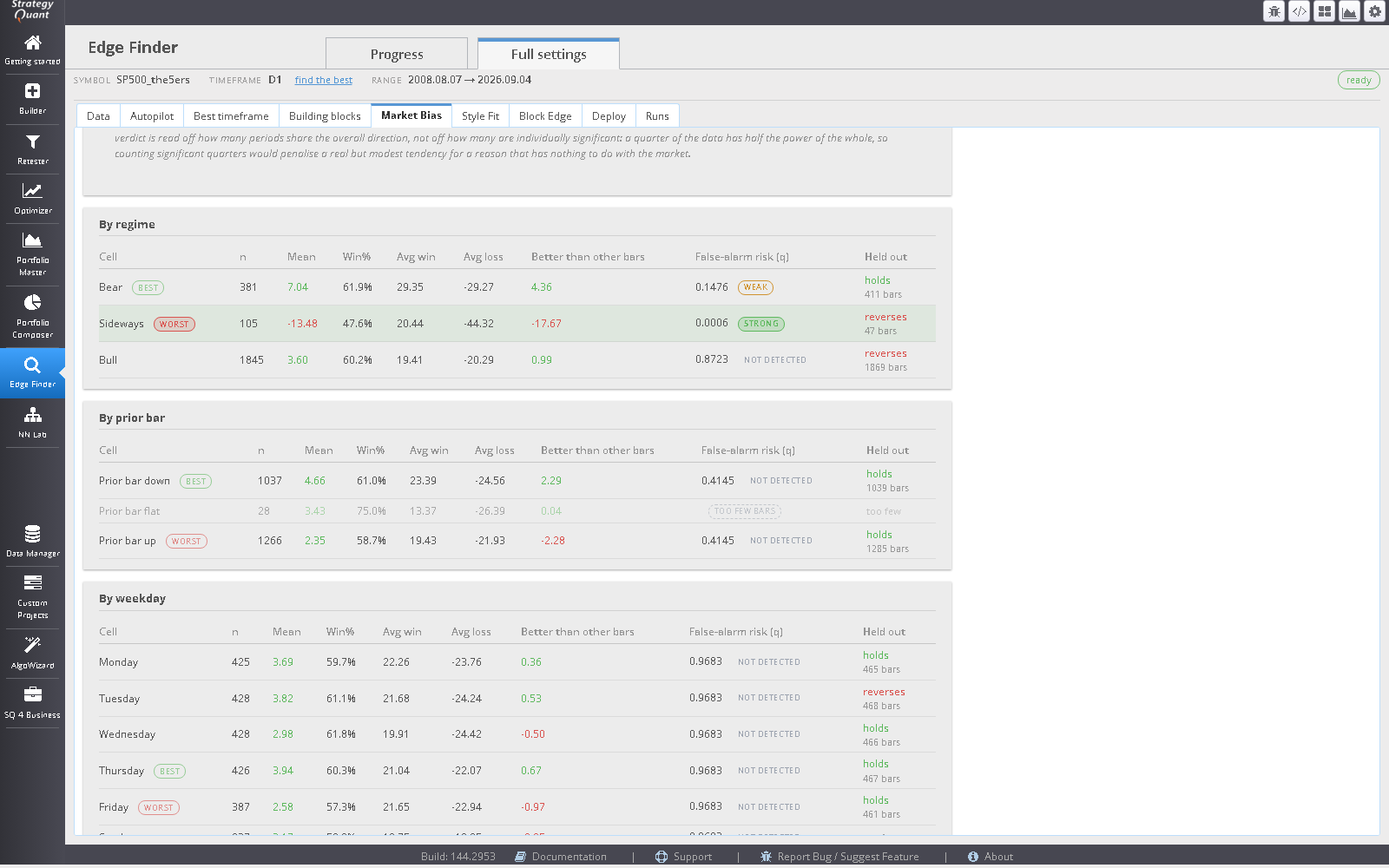Click the TOO FEW BARS badge
The width and height of the screenshot is (1389, 868).
tap(745, 511)
